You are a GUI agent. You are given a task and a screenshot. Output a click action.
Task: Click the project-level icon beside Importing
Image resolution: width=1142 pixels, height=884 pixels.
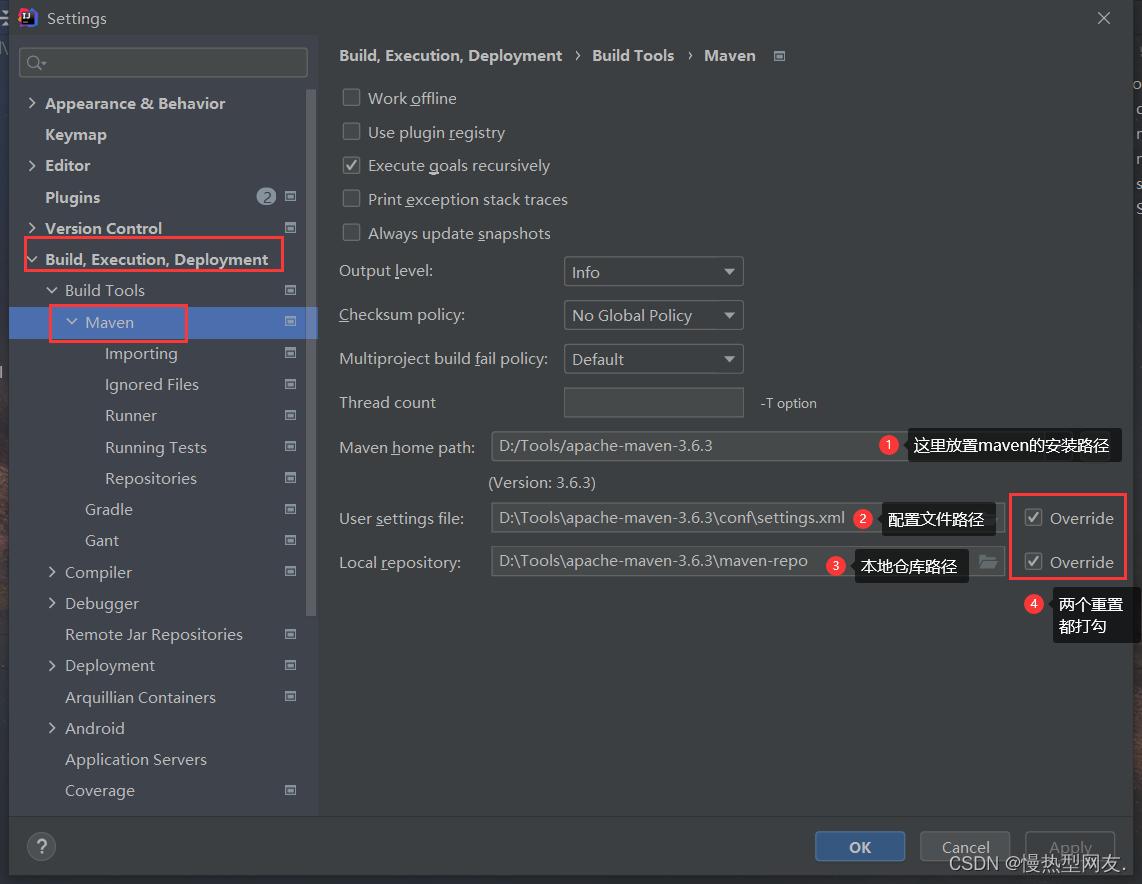tap(291, 353)
